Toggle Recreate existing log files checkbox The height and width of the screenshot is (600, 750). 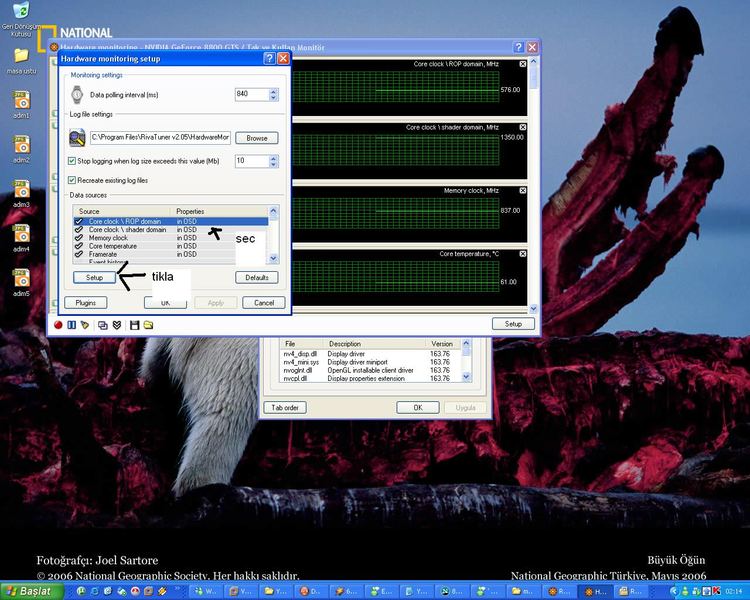[72, 180]
